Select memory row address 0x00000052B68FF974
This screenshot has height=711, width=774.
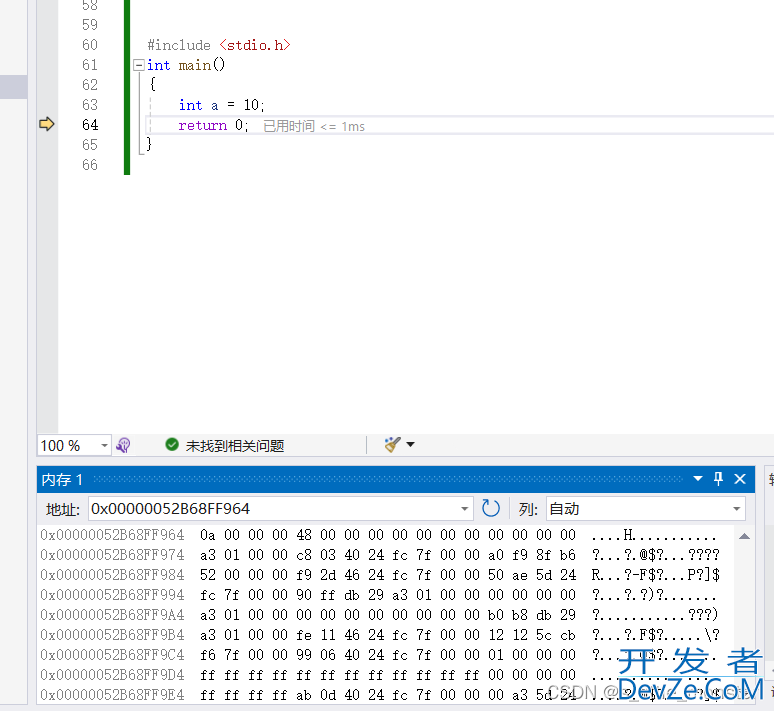pos(112,555)
